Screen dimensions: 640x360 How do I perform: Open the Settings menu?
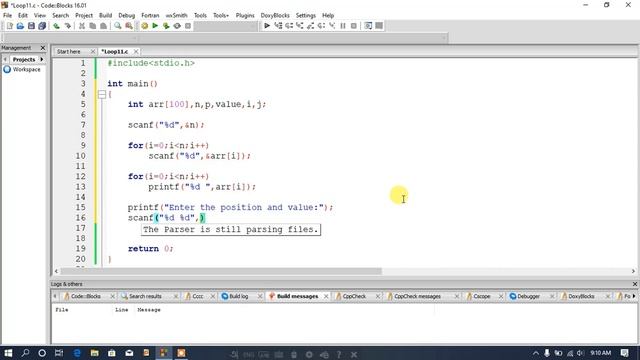click(306, 15)
